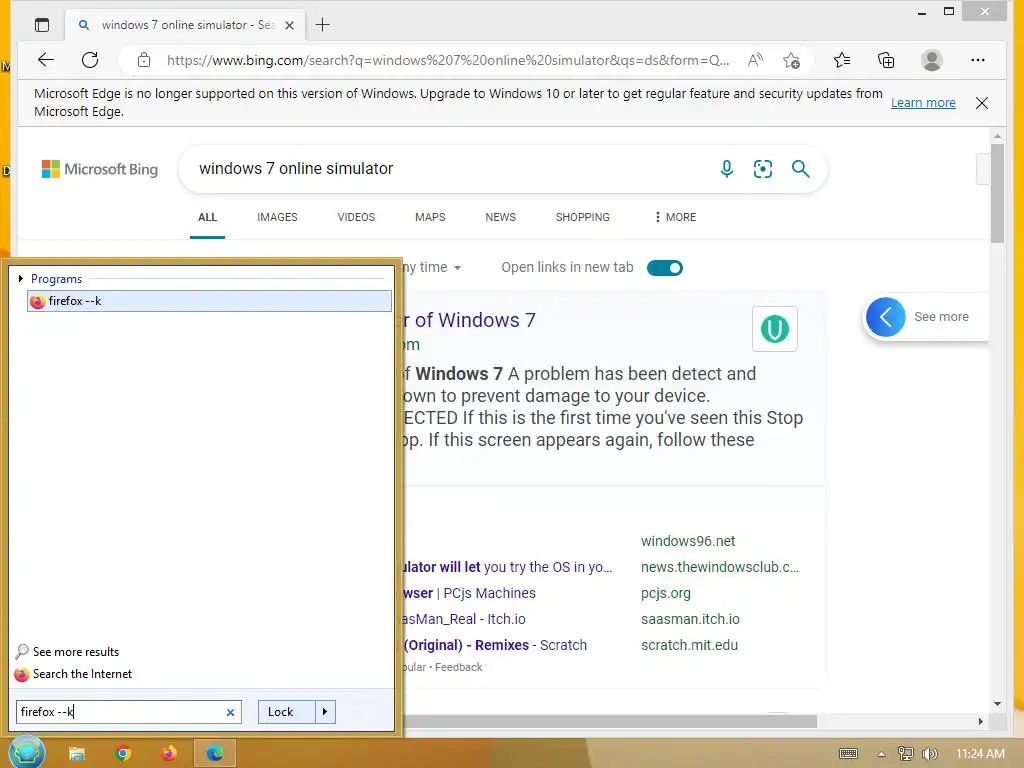Toggle Open links in new tab switch
1024x768 pixels.
tap(665, 268)
